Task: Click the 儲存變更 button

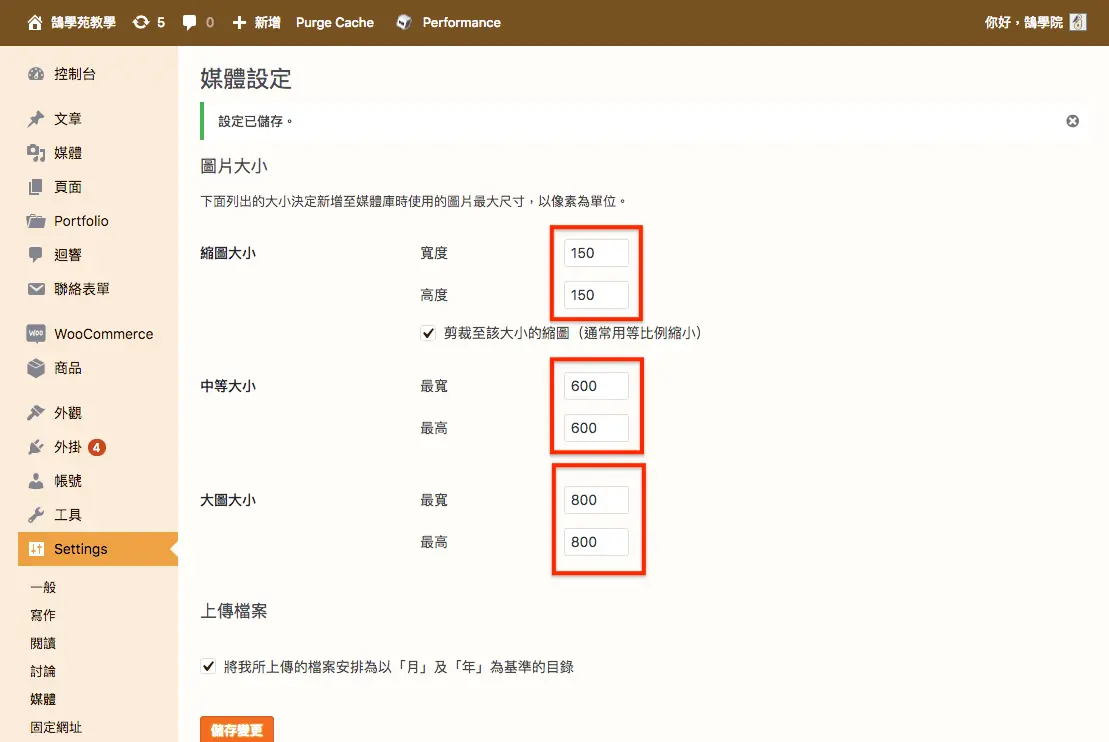Action: pyautogui.click(x=237, y=729)
